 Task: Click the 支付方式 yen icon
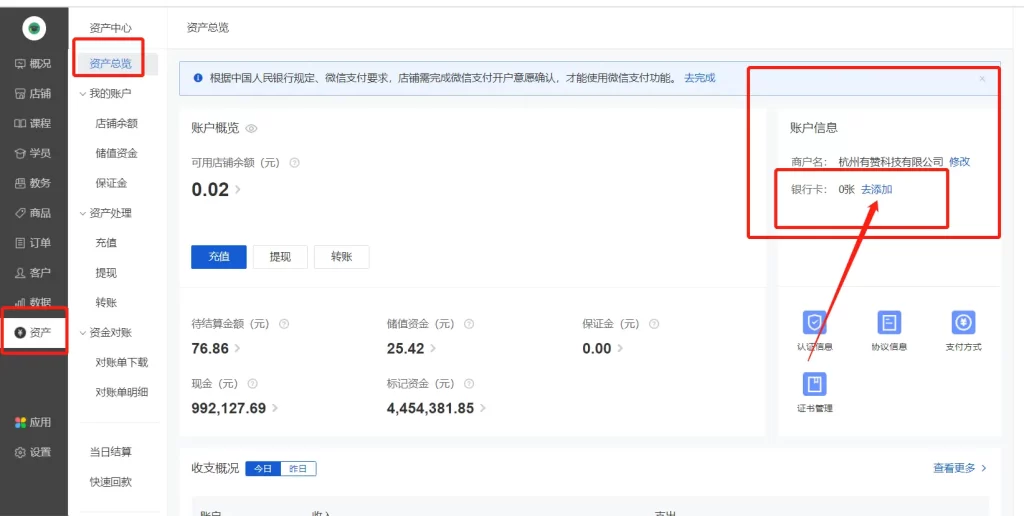point(963,323)
